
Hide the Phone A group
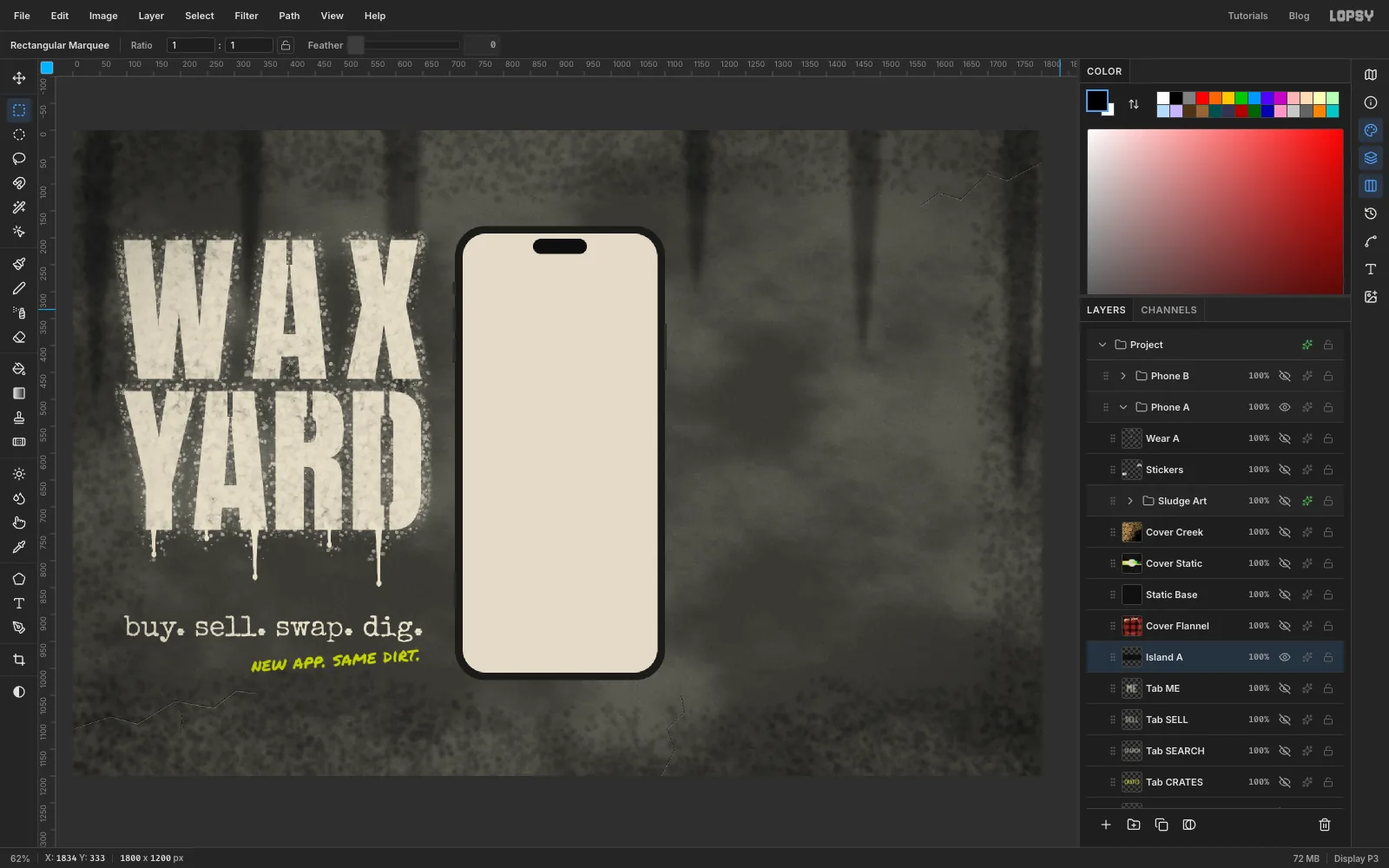(x=1285, y=407)
